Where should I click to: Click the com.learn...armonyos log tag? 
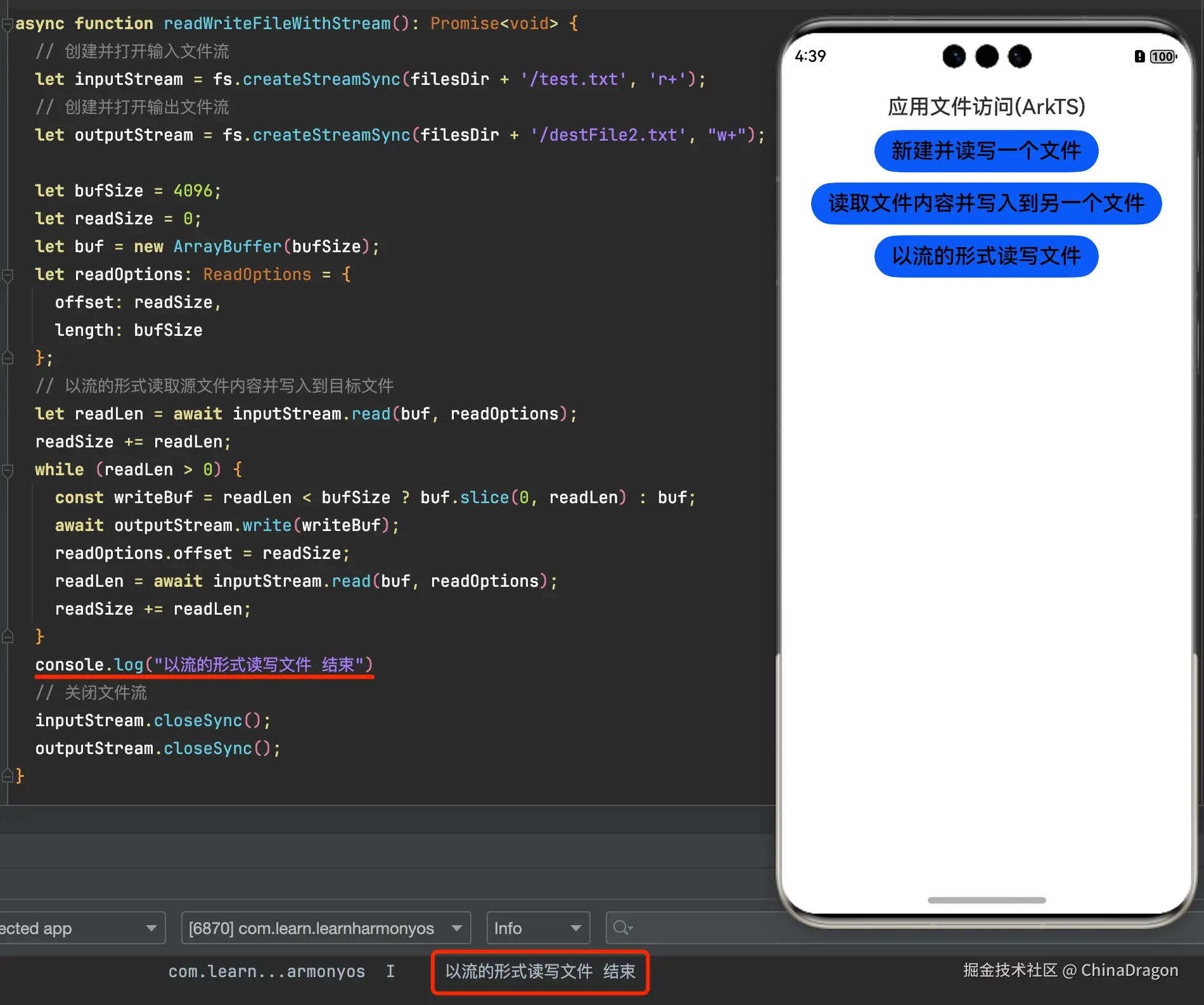tap(266, 971)
